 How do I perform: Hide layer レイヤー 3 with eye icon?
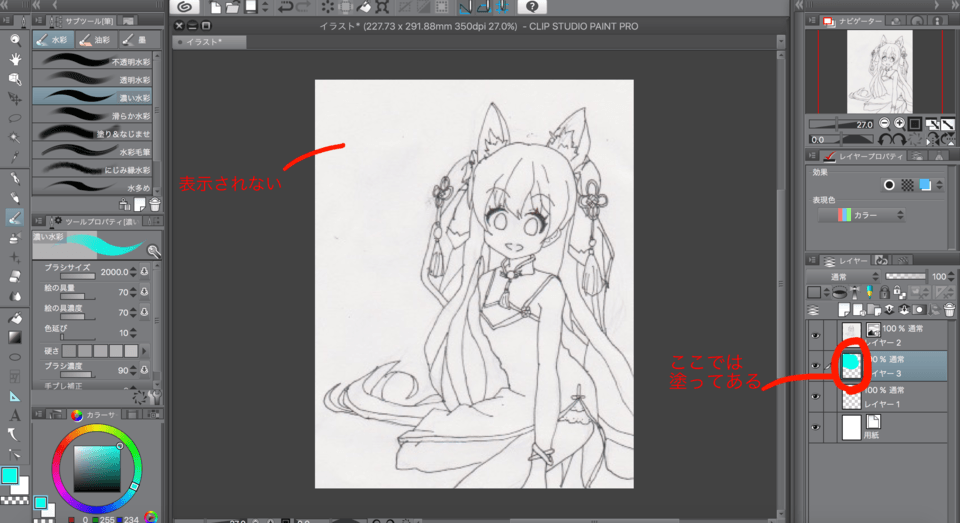click(816, 366)
